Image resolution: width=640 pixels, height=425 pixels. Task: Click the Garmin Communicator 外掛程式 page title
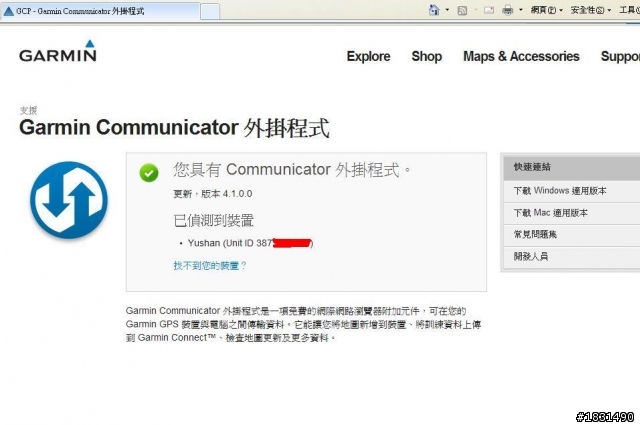point(174,127)
